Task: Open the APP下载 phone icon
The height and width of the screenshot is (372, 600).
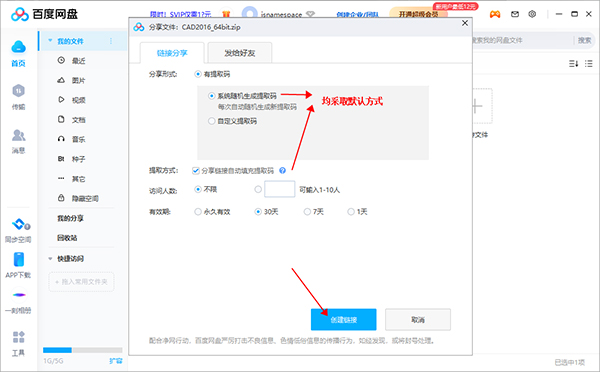Action: pyautogui.click(x=18, y=259)
